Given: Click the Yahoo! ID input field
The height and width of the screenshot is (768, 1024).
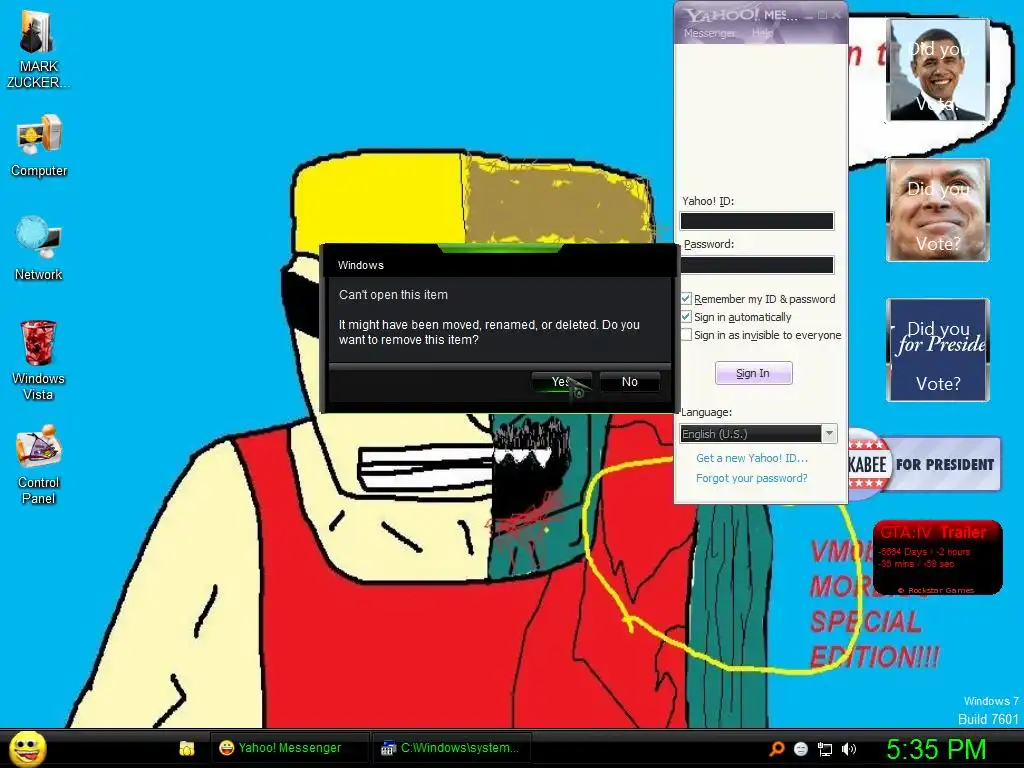Looking at the screenshot, I should (757, 221).
